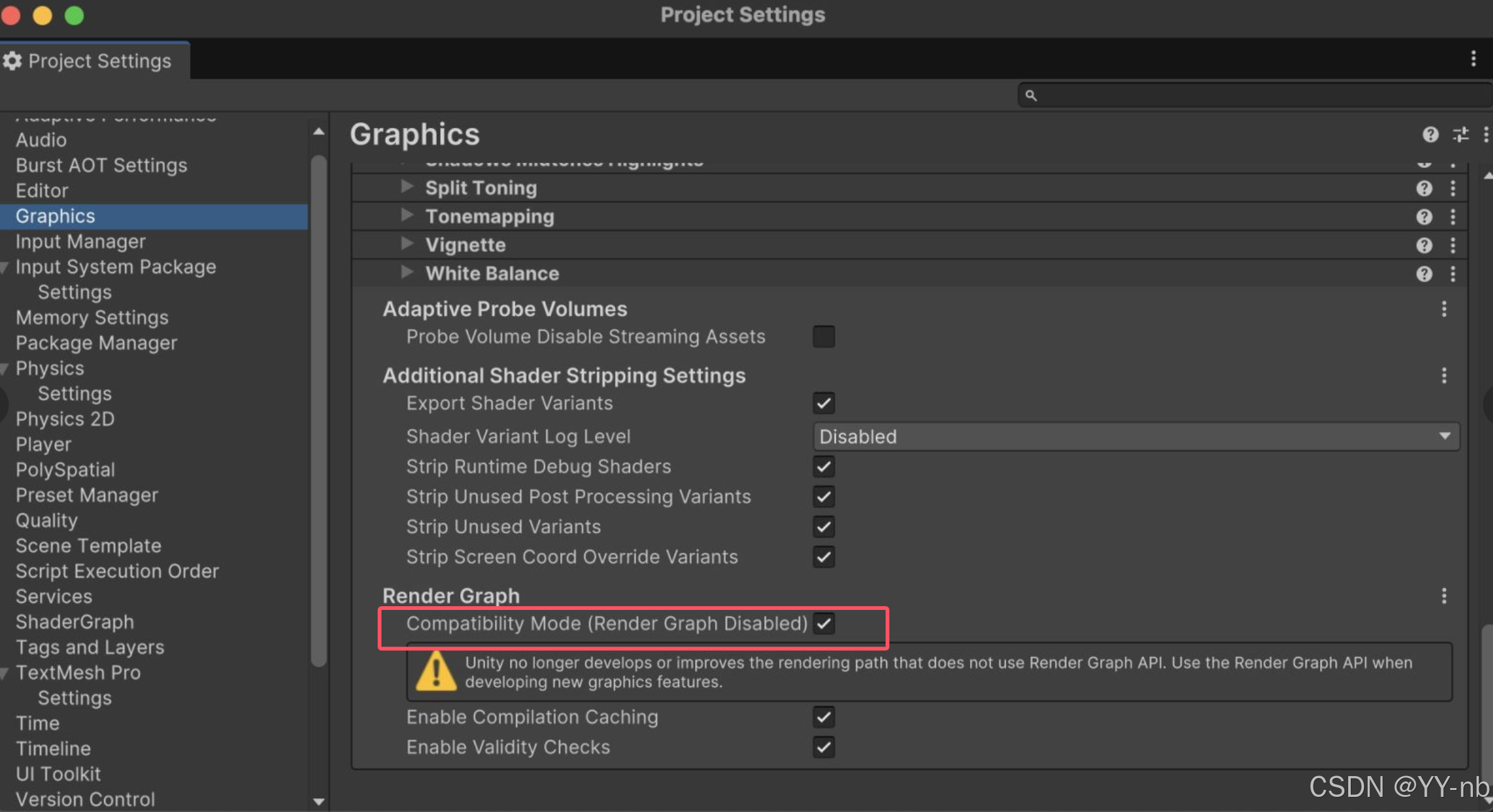Expand the Split Toning section

point(408,187)
